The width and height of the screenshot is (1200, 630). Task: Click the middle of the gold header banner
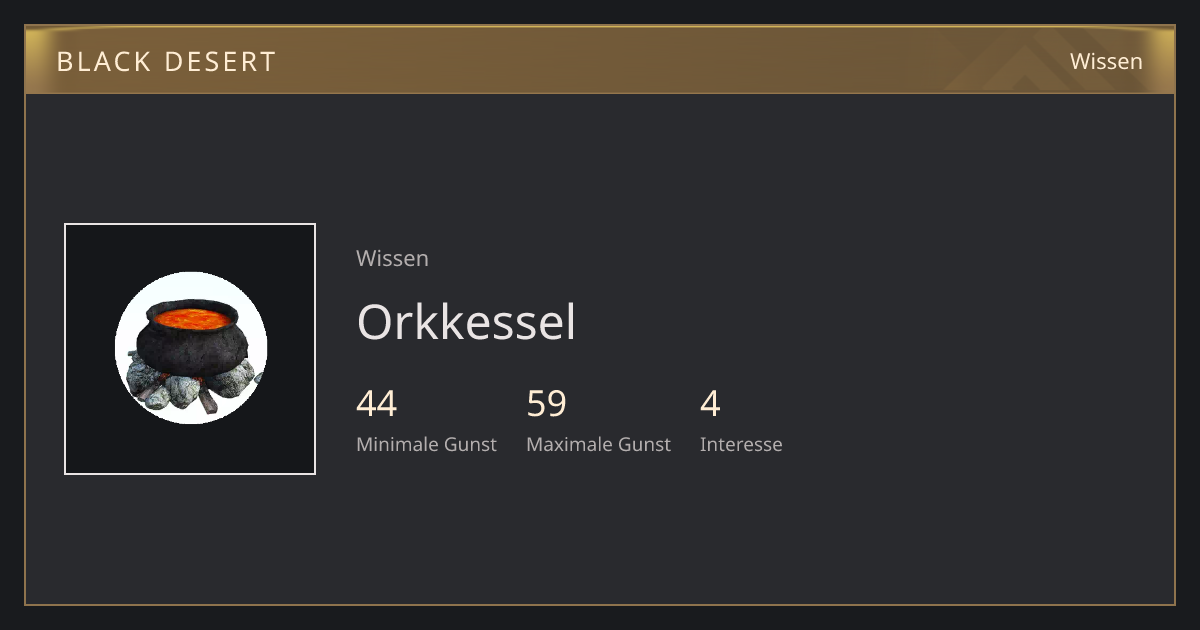[x=600, y=60]
